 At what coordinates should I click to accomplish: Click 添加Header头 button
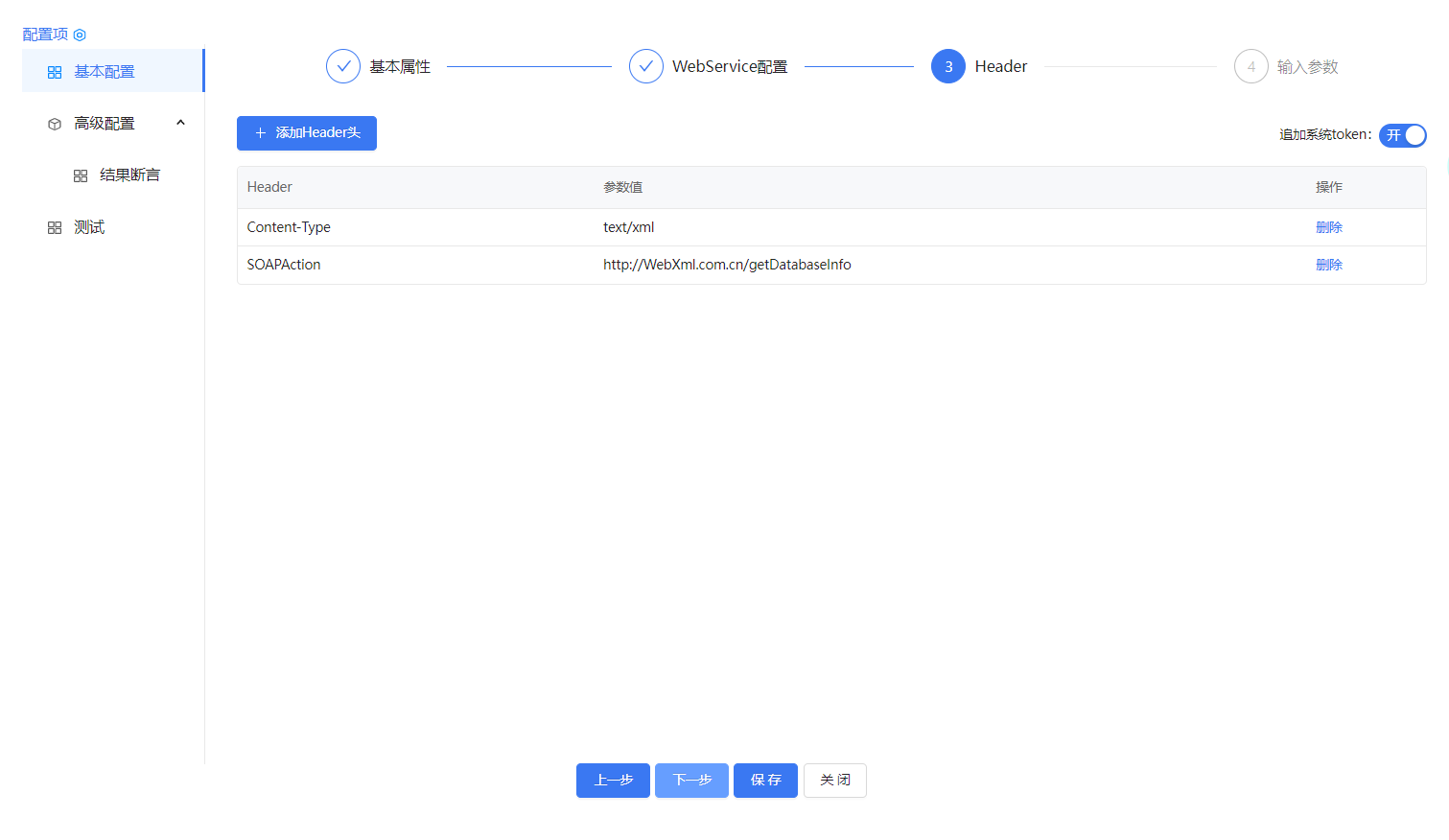(307, 133)
